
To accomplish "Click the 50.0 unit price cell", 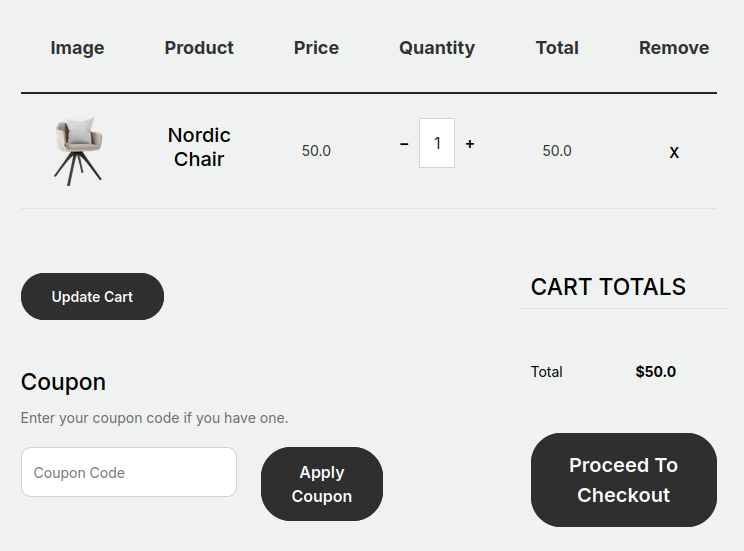I will tap(316, 151).
